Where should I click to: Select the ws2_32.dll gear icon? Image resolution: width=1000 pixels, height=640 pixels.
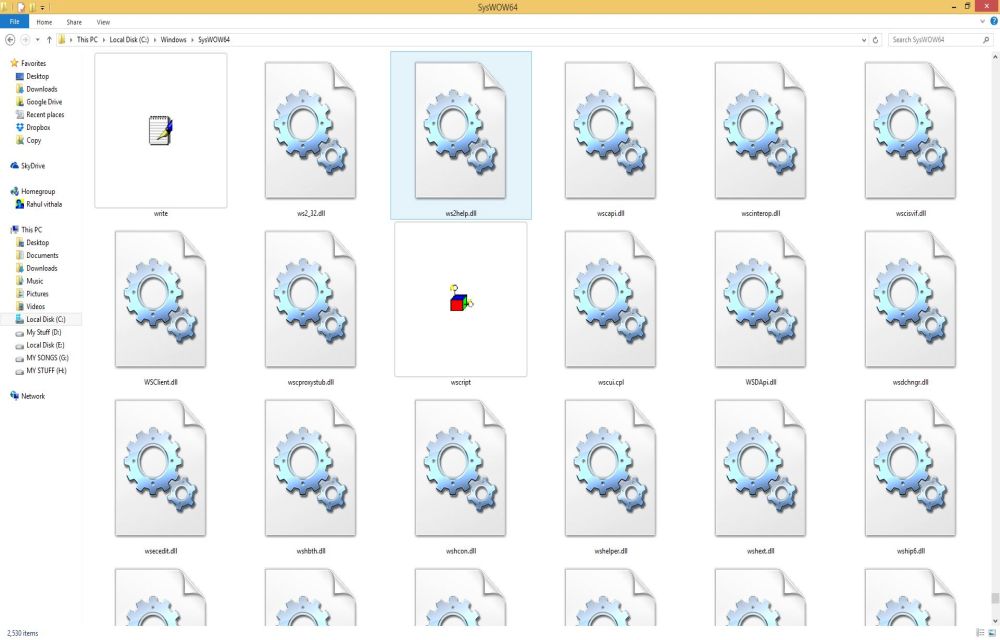click(x=310, y=130)
